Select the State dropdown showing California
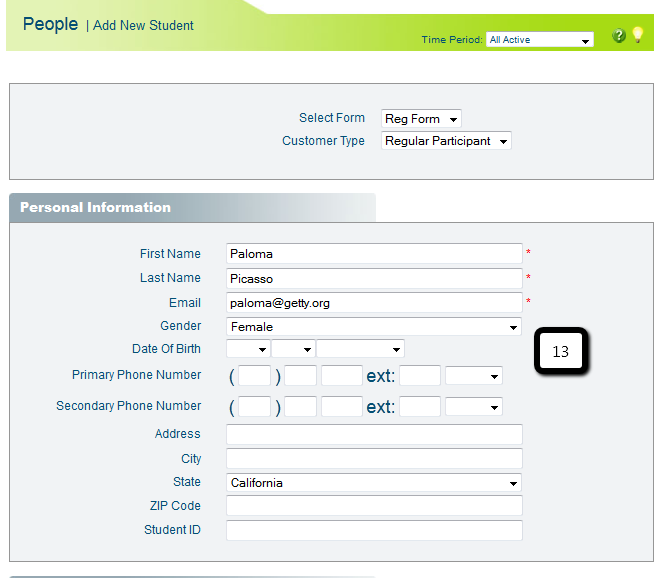The height and width of the screenshot is (578, 665). point(374,483)
